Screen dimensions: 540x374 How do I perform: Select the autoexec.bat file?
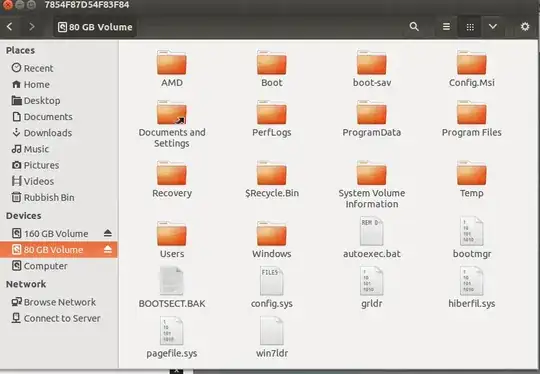[x=372, y=238]
